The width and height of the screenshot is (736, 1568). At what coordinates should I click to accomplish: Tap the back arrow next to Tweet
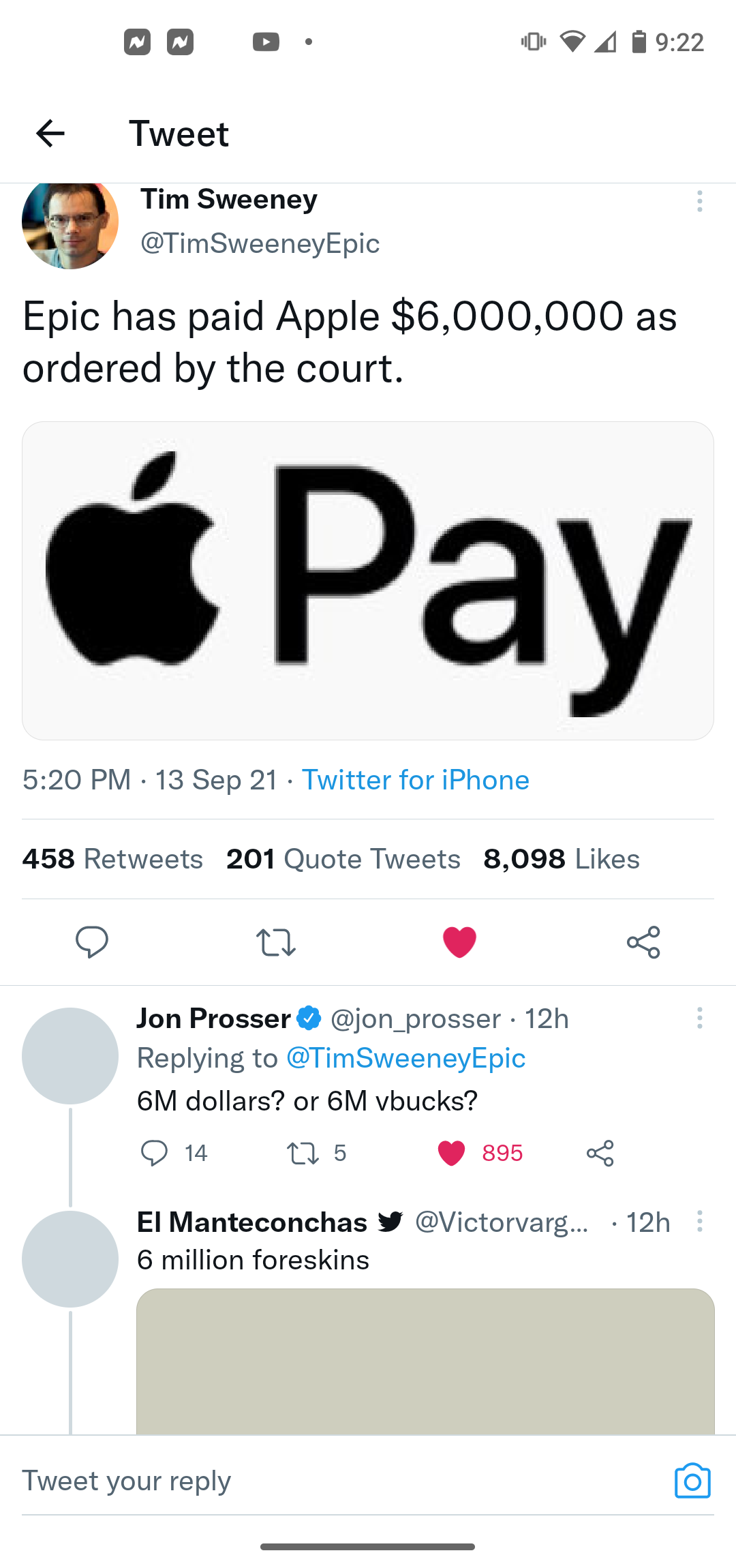[50, 133]
